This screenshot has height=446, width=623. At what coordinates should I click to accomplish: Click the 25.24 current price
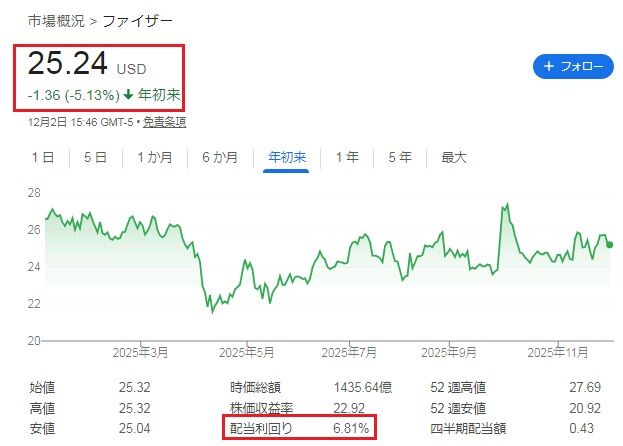(68, 63)
